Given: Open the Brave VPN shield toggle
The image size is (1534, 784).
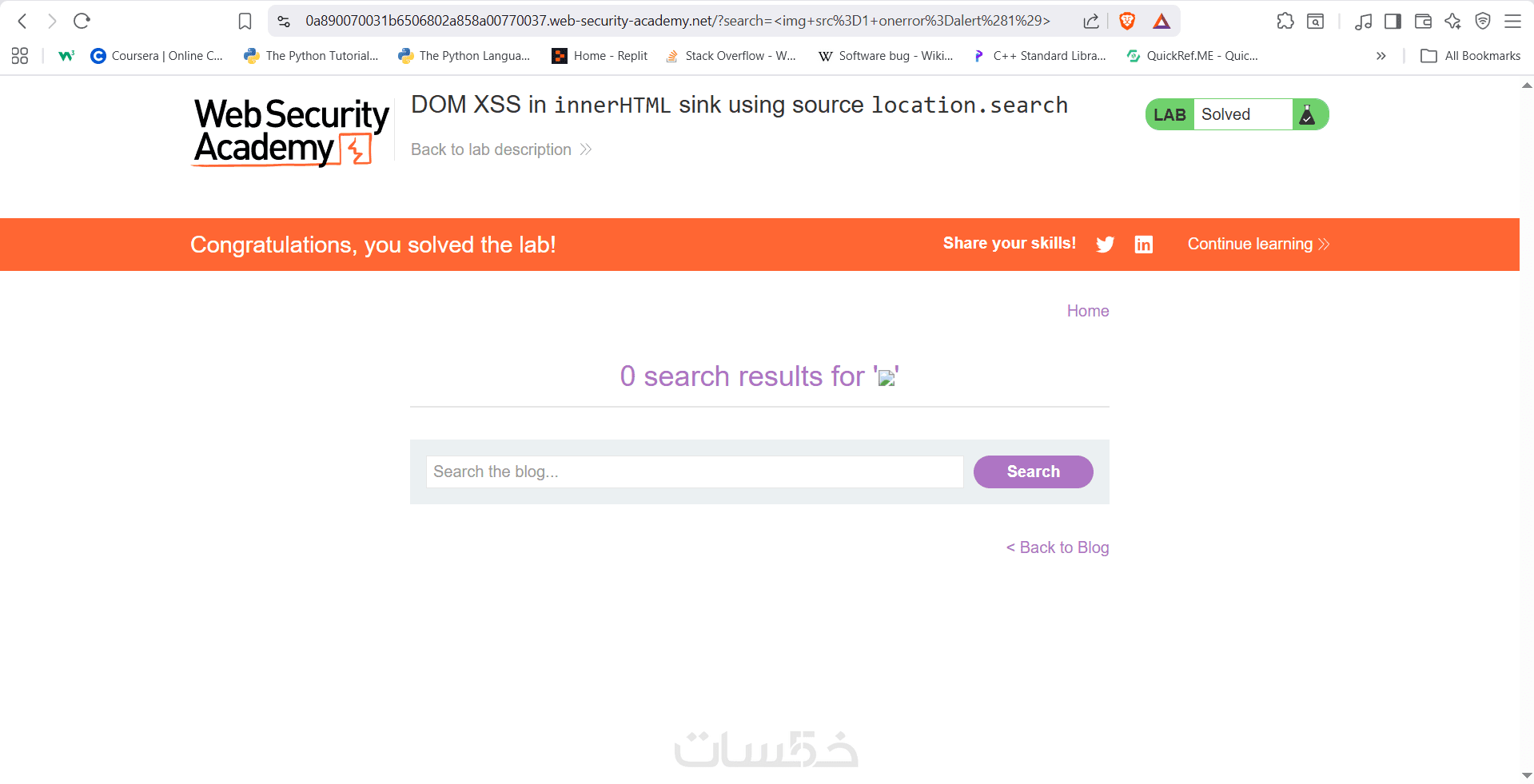Looking at the screenshot, I should coord(1483,21).
